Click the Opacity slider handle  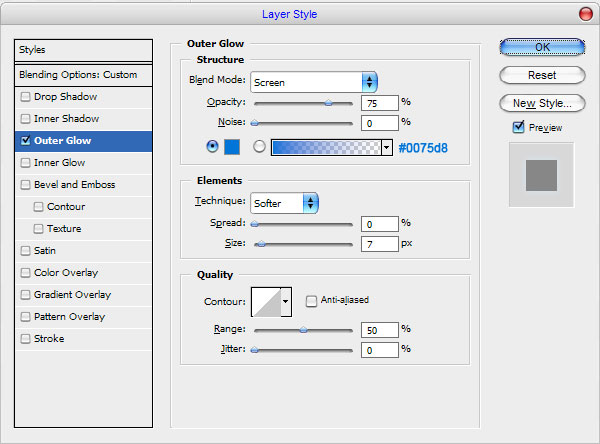(x=328, y=103)
